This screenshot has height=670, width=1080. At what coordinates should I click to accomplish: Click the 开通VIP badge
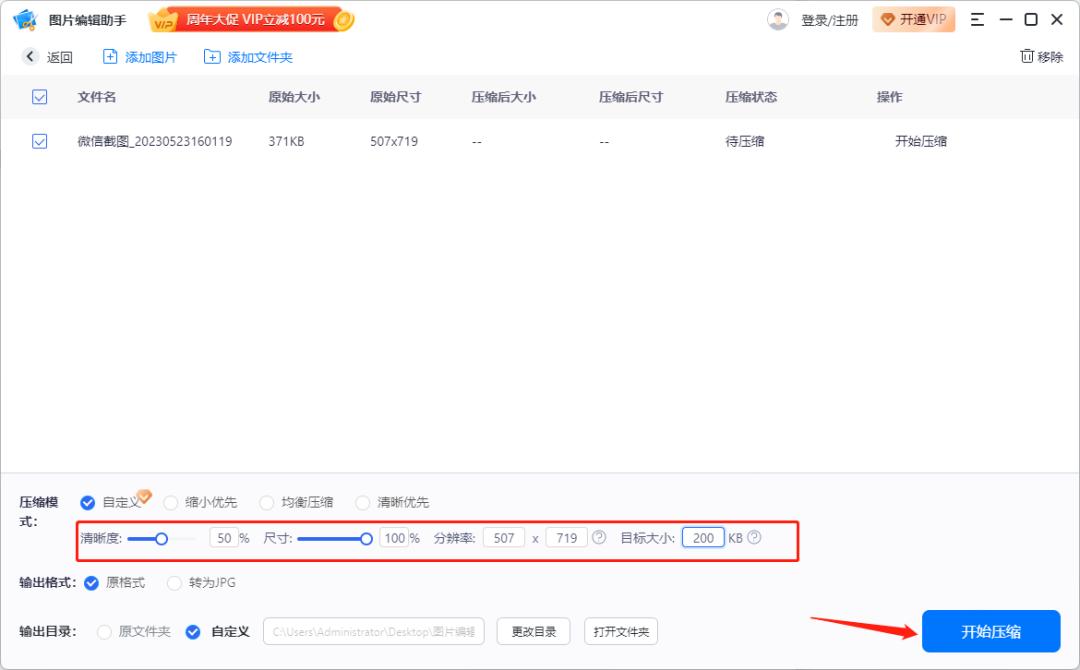coord(913,19)
